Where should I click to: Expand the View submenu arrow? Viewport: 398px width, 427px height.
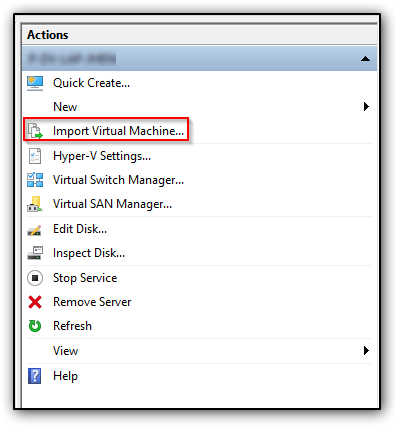click(366, 351)
